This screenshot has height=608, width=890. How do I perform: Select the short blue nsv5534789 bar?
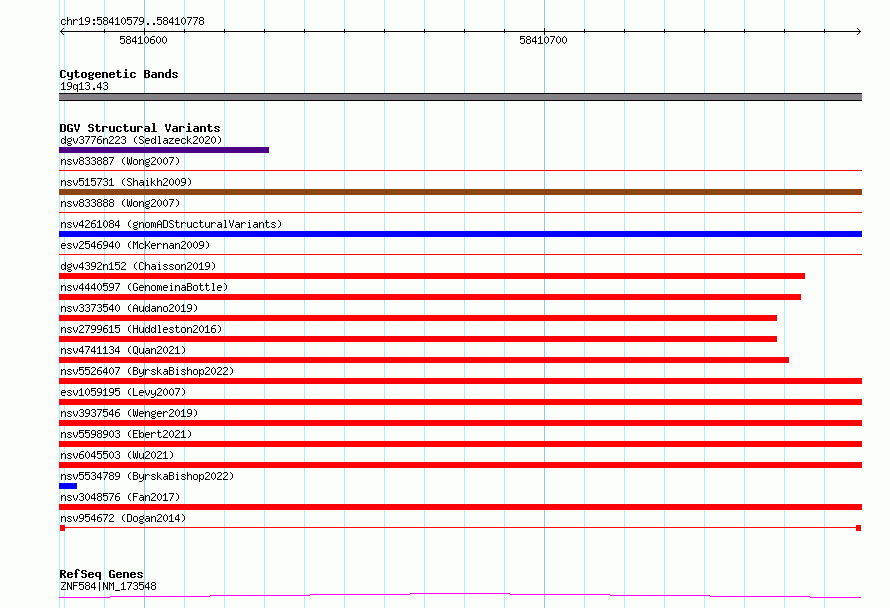click(68, 486)
